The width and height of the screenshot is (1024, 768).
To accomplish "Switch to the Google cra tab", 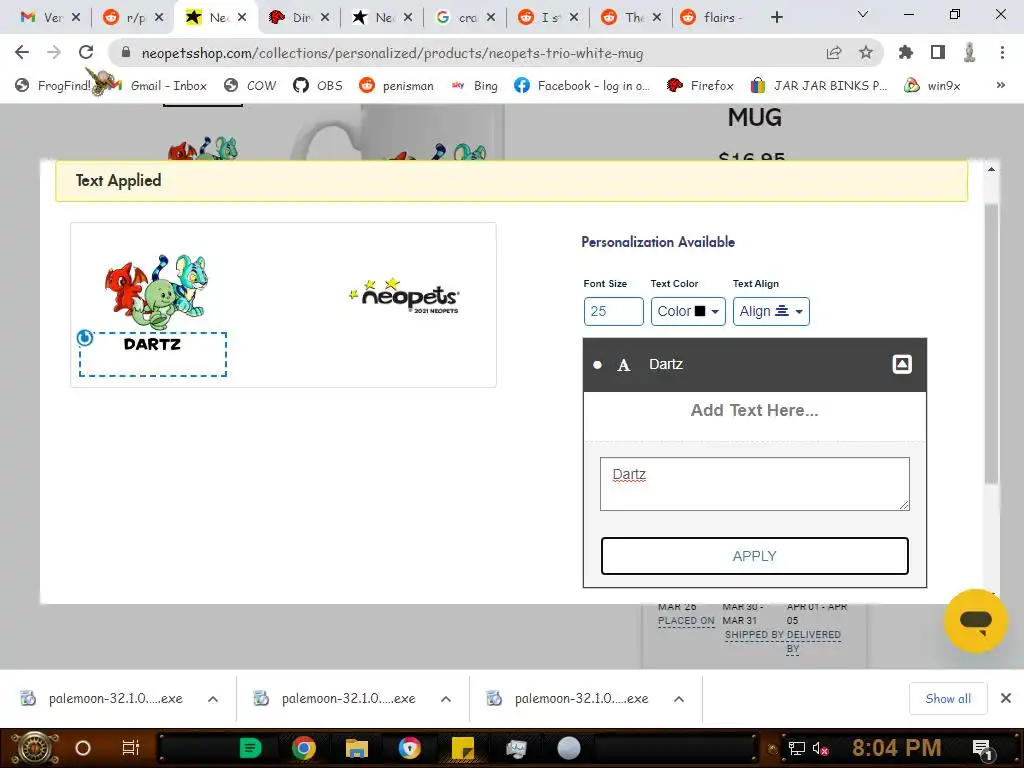I will pos(456,18).
